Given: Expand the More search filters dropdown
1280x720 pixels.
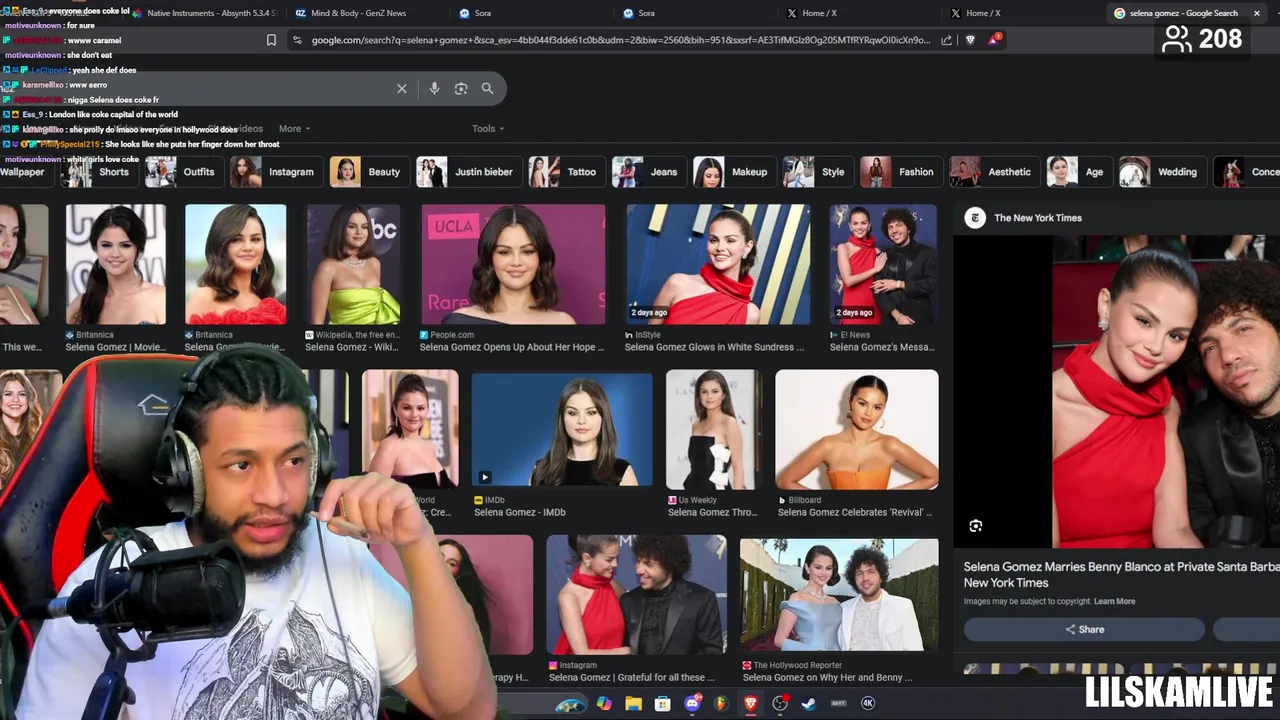Looking at the screenshot, I should click(x=294, y=129).
